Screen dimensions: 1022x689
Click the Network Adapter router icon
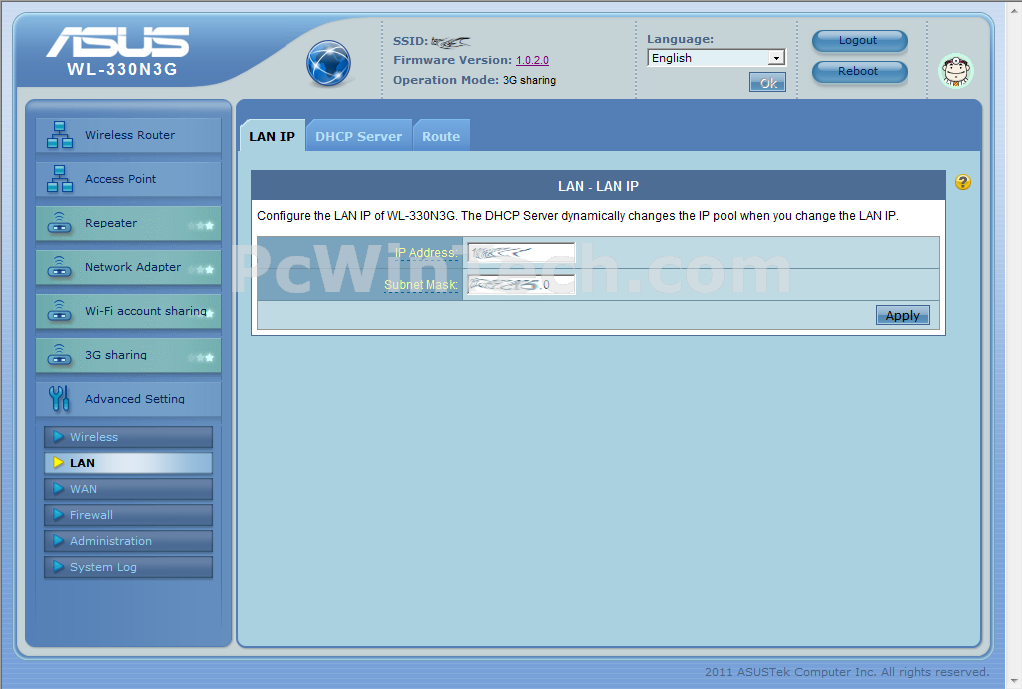[x=59, y=267]
